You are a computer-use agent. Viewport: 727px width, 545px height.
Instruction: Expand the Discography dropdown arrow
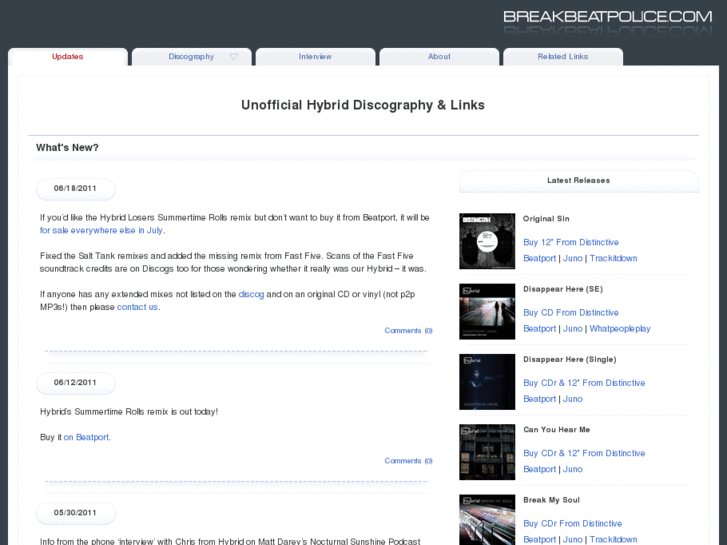(234, 57)
